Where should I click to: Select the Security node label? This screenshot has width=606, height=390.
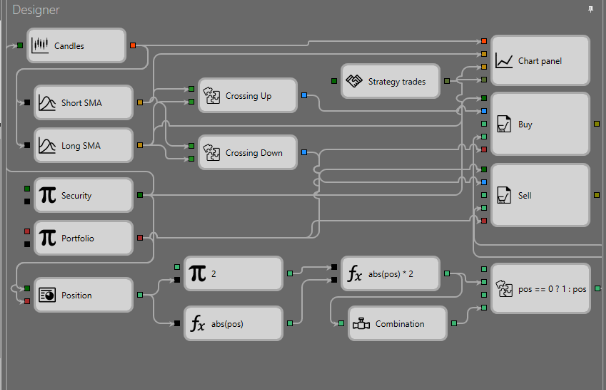click(x=77, y=195)
